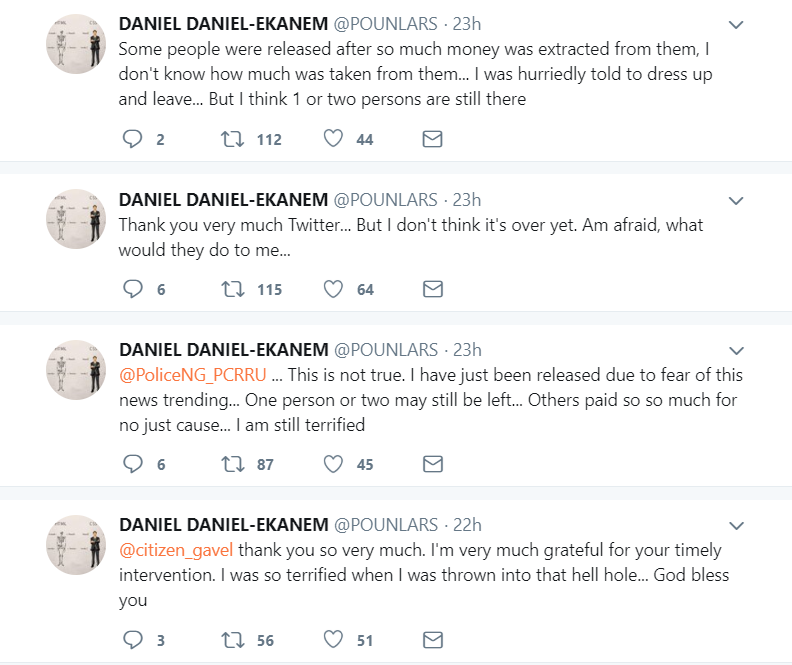Reply to the @PoliceNG_PCRRU tweet

tap(132, 464)
